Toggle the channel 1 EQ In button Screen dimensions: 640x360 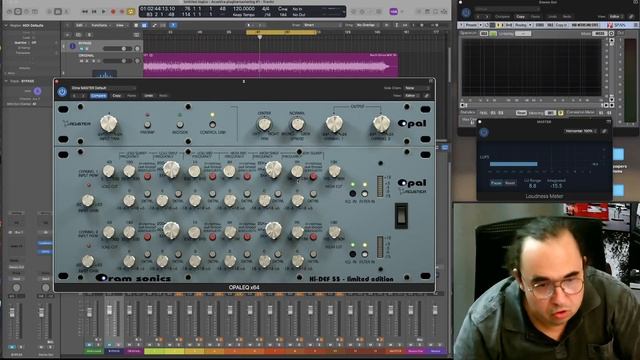tap(353, 193)
